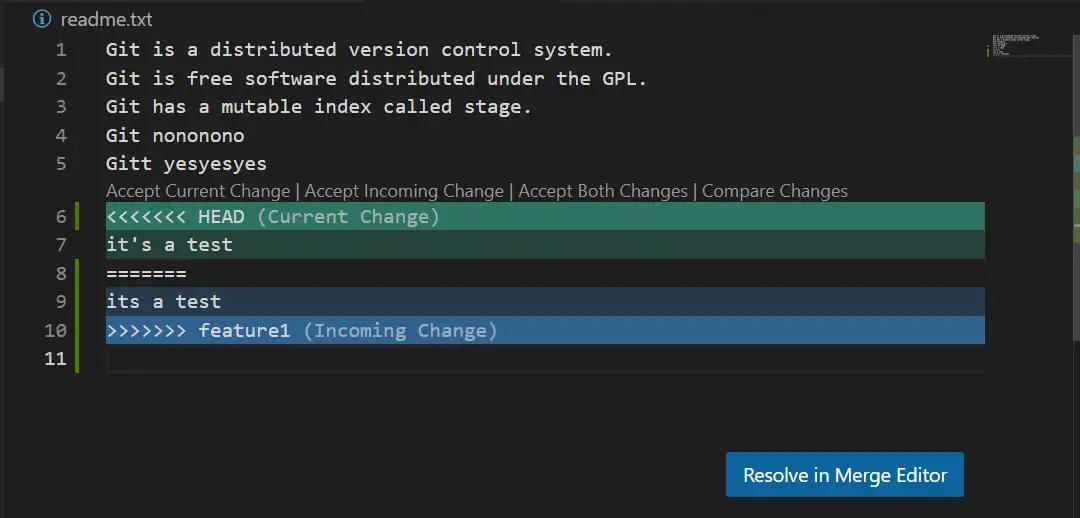1080x518 pixels.
Task: Click the overview ruler conflict marker
Action: (x=1076, y=160)
